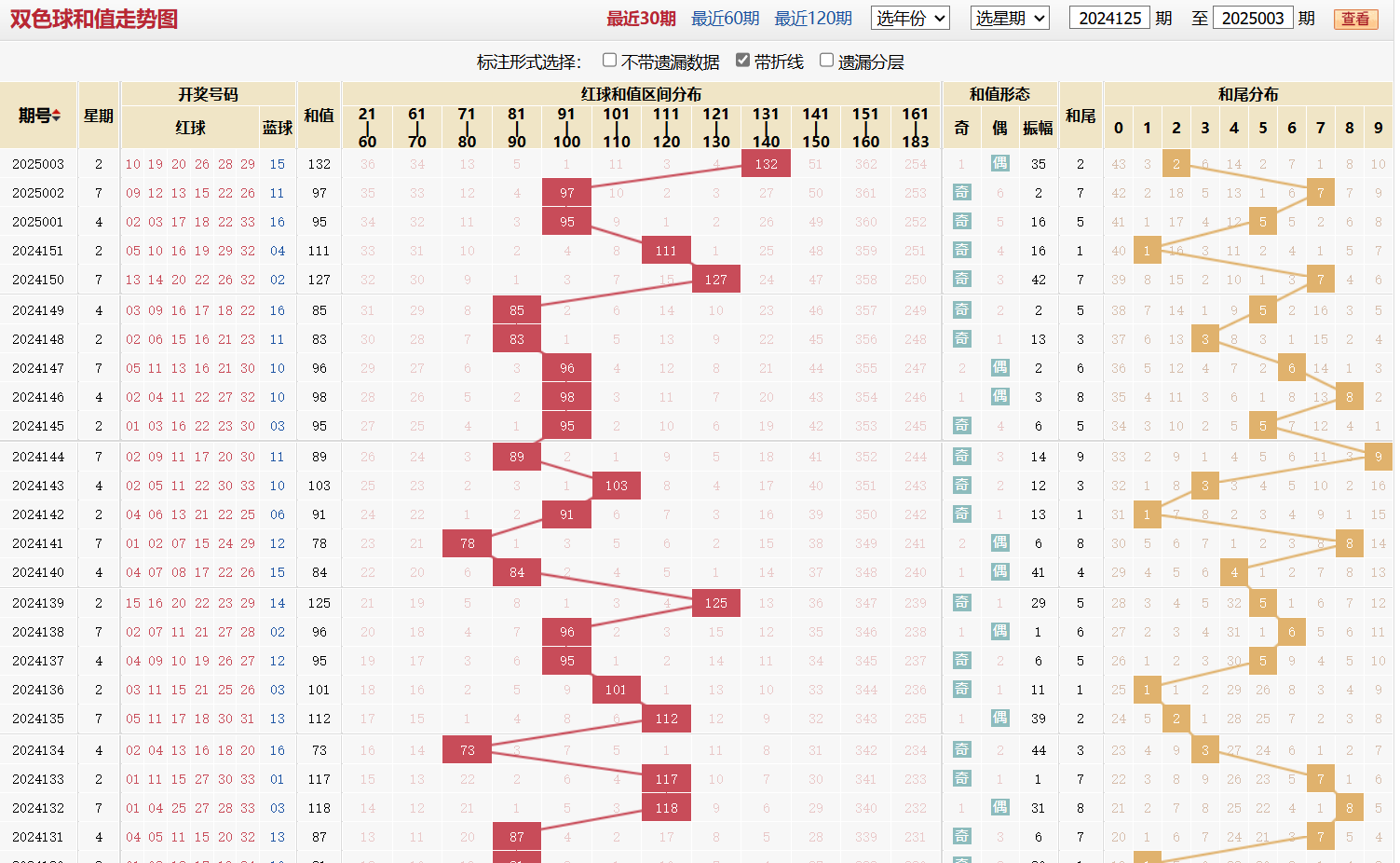The height and width of the screenshot is (863, 1400).
Task: Click orange tail 2 cell in row 2025003
Action: (1176, 164)
